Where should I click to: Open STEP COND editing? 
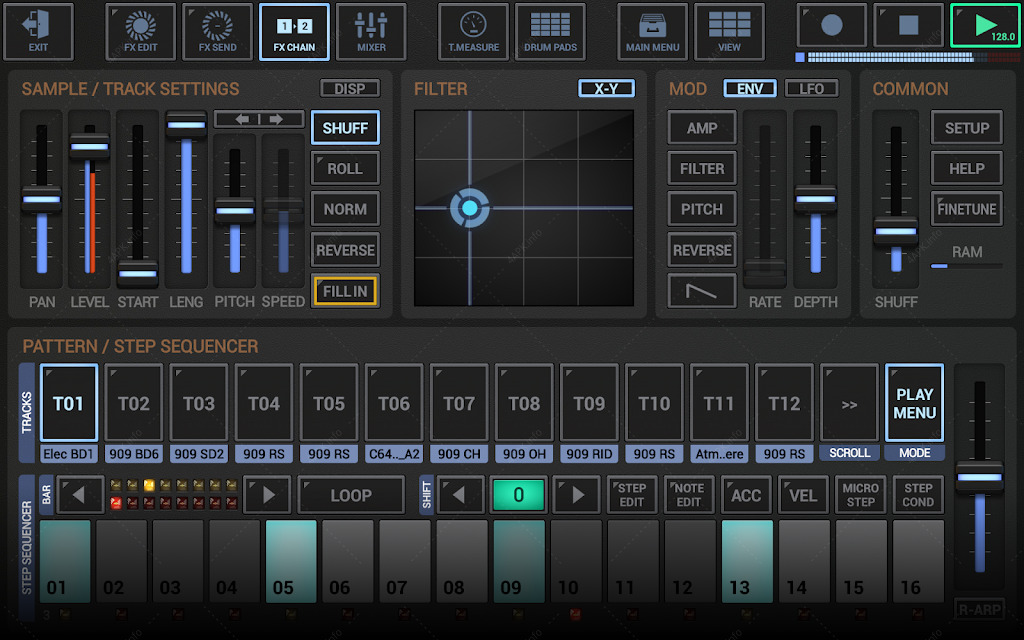(918, 495)
